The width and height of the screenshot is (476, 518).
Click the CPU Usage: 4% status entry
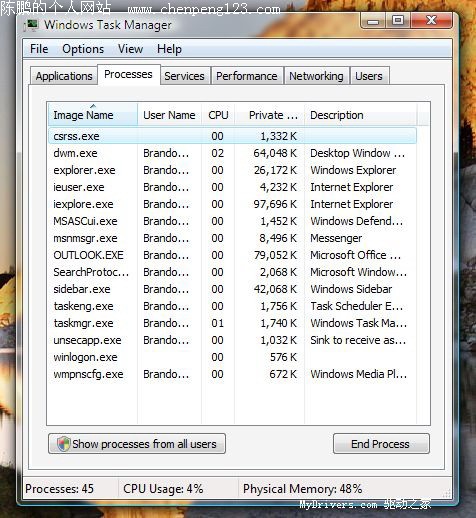click(163, 489)
